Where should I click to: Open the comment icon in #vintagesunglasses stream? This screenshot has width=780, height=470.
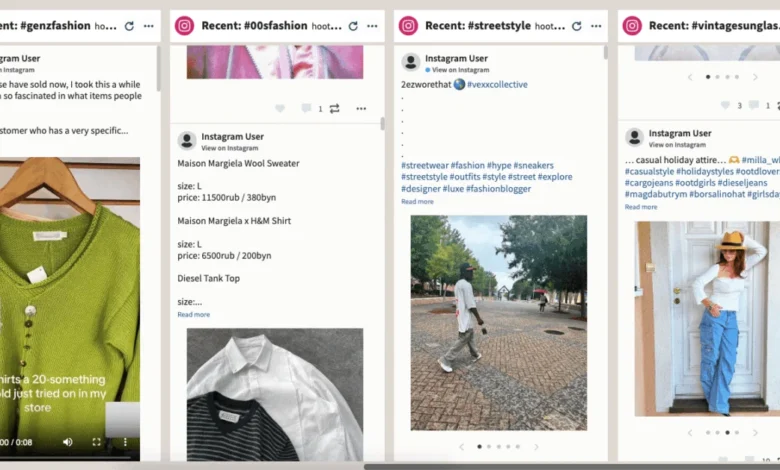pyautogui.click(x=753, y=105)
